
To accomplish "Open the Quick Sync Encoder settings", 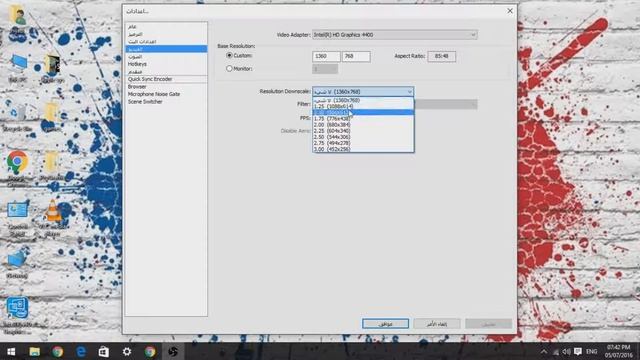I will tap(166, 79).
